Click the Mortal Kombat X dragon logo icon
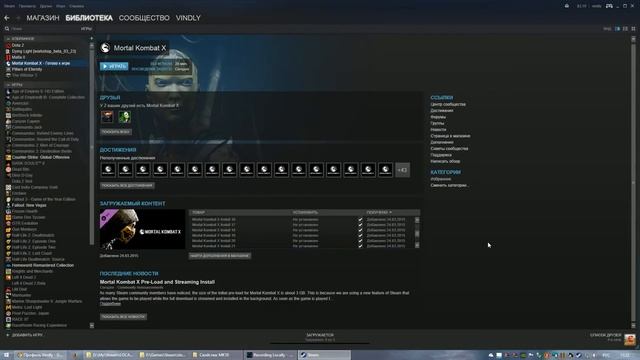640x360 pixels. tap(105, 48)
